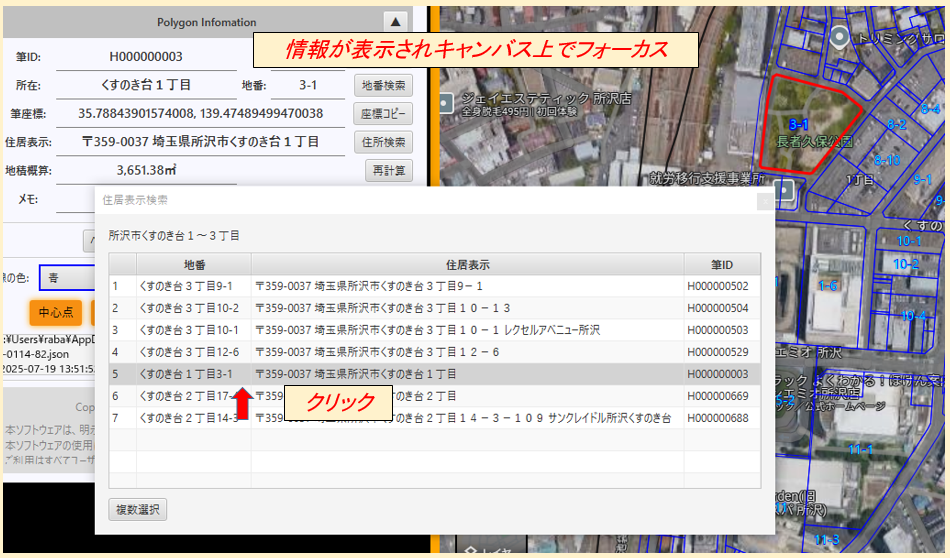Click the 8-10 parcel label on map
Screen dimensions: 950x558
tap(887, 161)
